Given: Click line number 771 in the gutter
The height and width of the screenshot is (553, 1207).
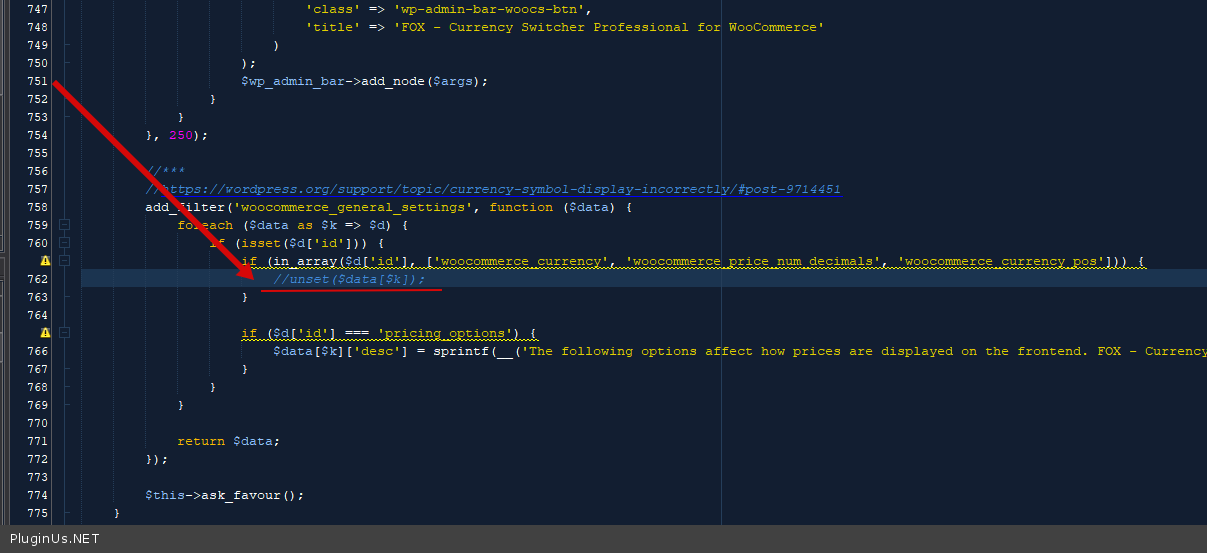Looking at the screenshot, I should pos(37,441).
